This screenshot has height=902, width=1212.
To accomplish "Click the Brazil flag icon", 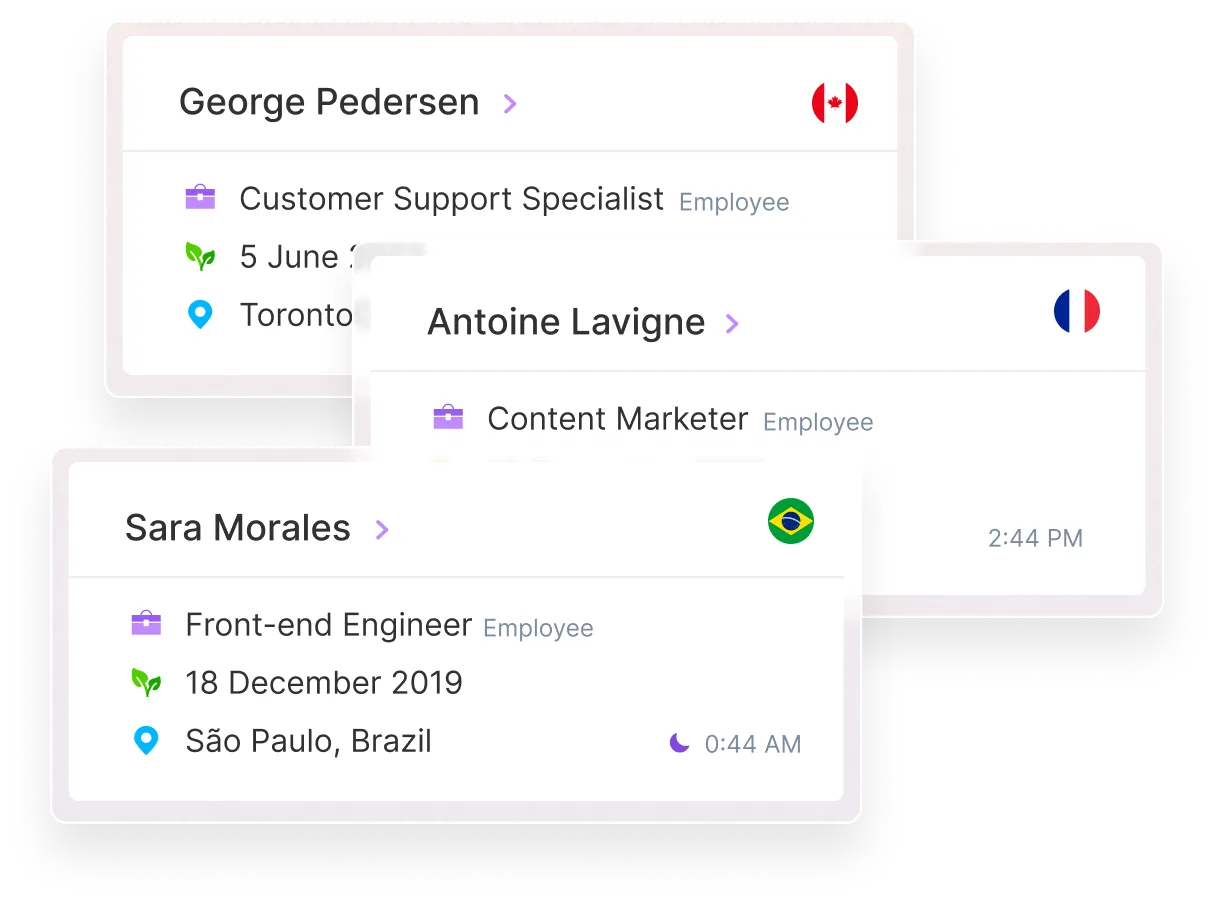I will click(791, 521).
